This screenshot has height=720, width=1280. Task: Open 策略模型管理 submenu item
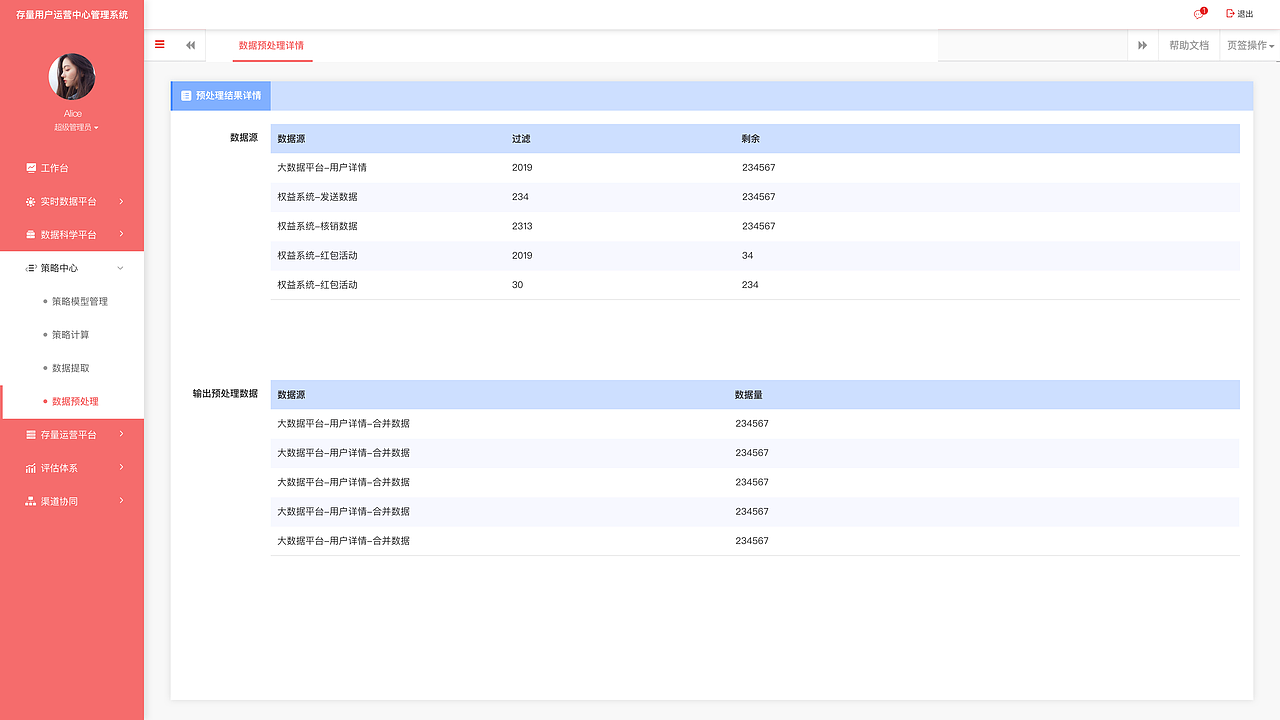(x=80, y=302)
